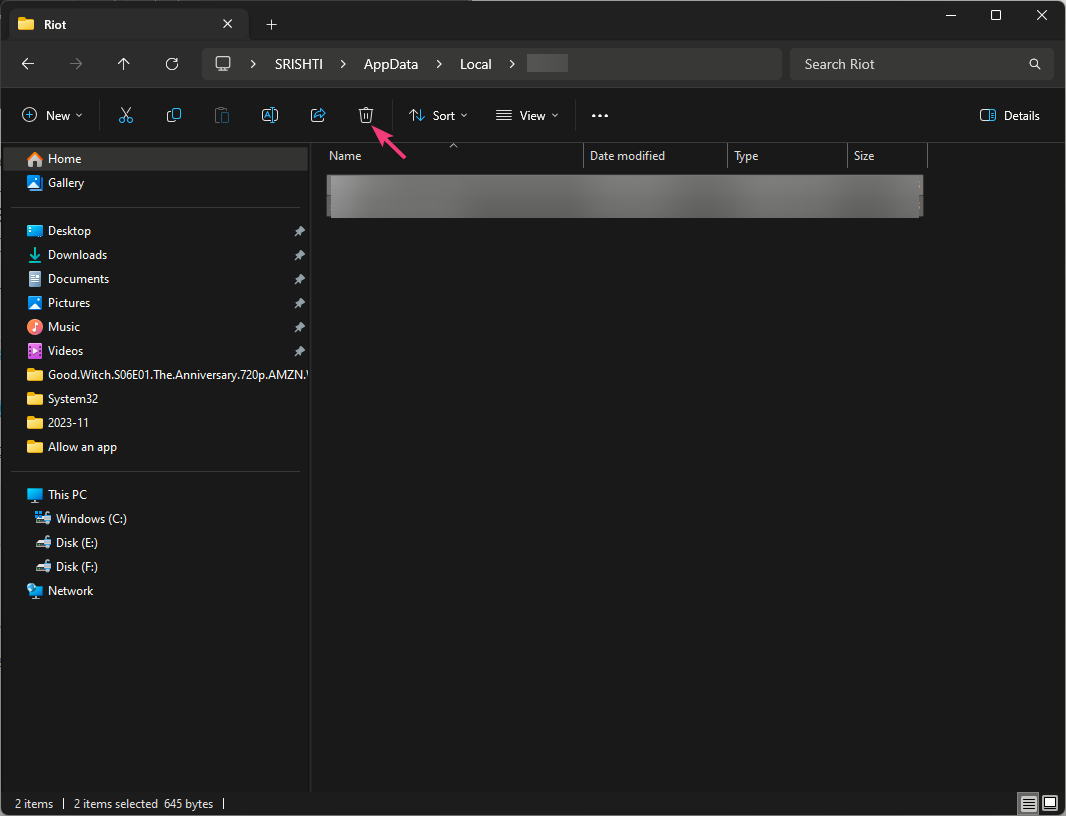Viewport: 1066px width, 816px height.
Task: Sort by the Name column header
Action: 453,156
